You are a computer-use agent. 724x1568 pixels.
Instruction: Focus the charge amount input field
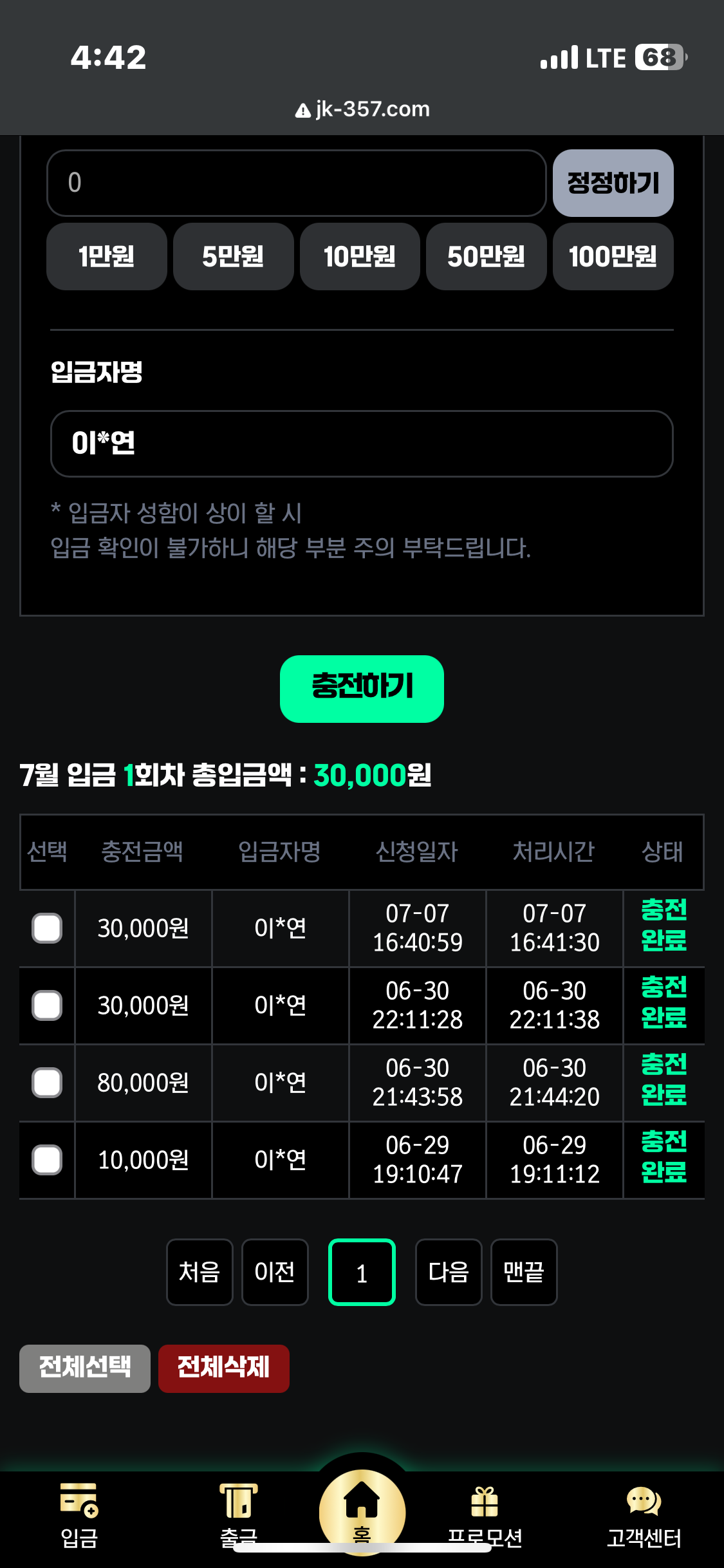point(296,183)
